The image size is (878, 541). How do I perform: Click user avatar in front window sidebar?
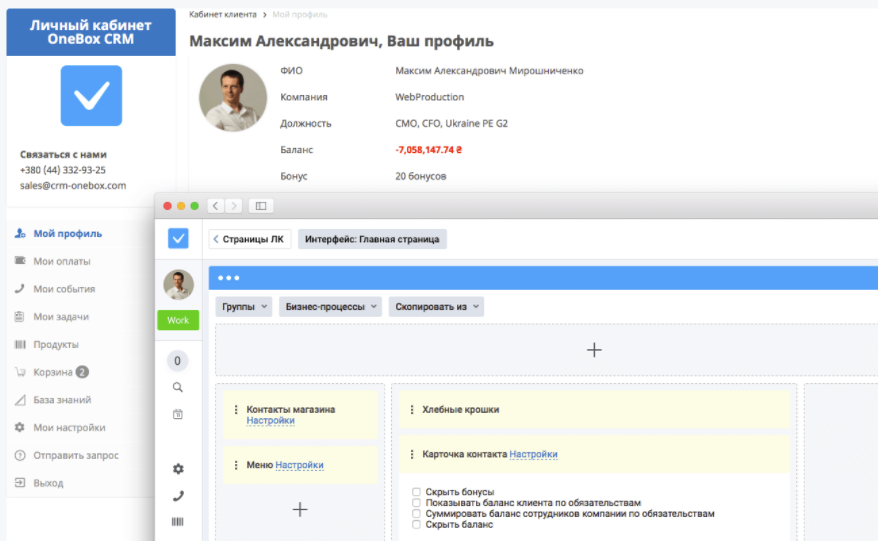[178, 285]
